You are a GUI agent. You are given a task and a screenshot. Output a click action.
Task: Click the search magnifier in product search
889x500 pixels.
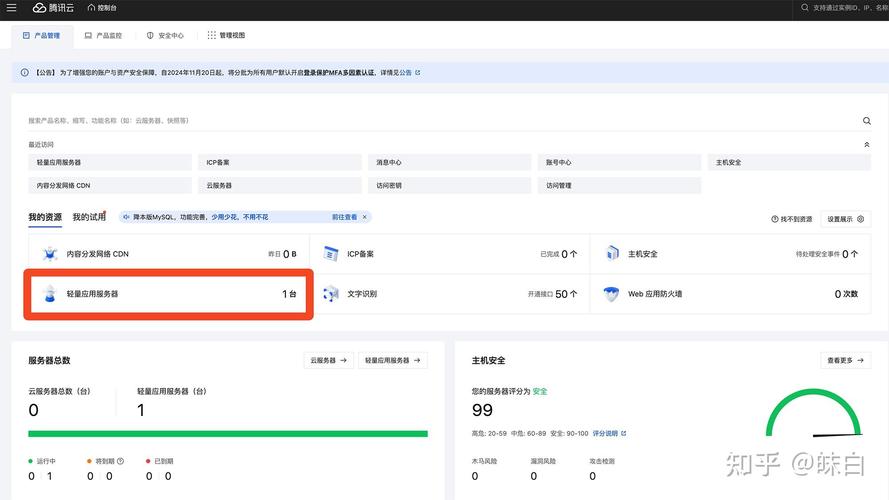pyautogui.click(x=867, y=121)
